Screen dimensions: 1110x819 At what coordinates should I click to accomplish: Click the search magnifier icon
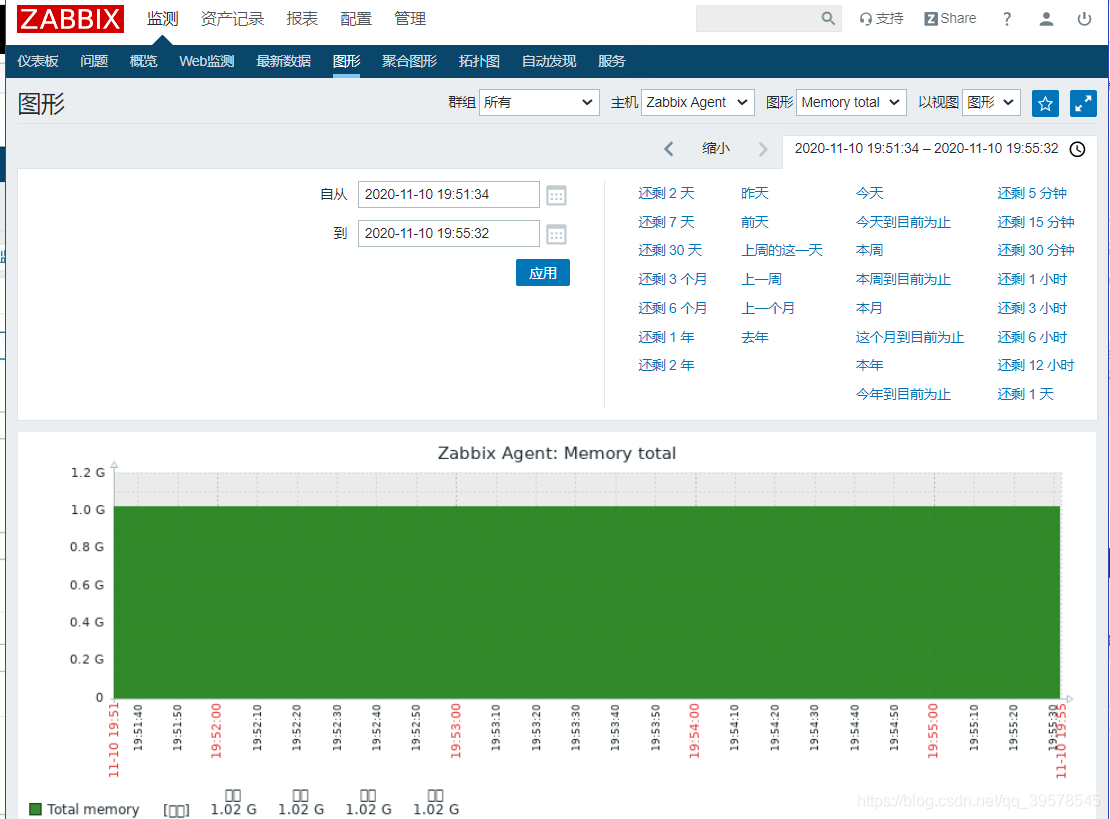click(x=828, y=18)
